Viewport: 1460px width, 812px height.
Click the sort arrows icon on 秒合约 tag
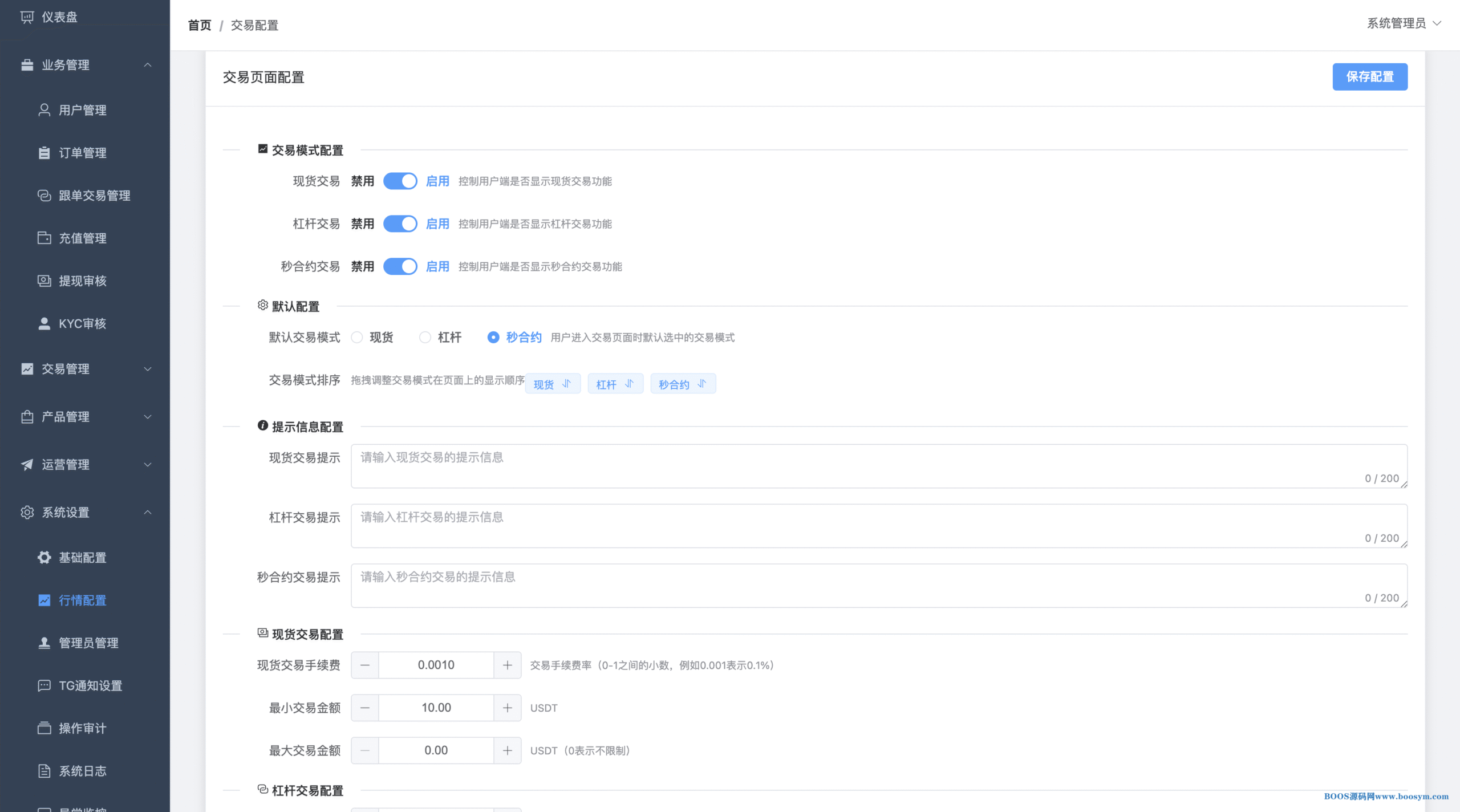coord(702,384)
